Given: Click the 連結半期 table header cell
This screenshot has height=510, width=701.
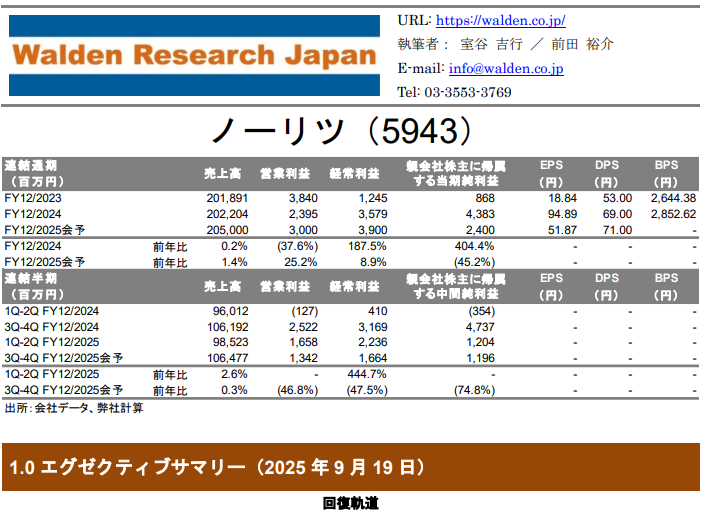Looking at the screenshot, I should coord(35,287).
